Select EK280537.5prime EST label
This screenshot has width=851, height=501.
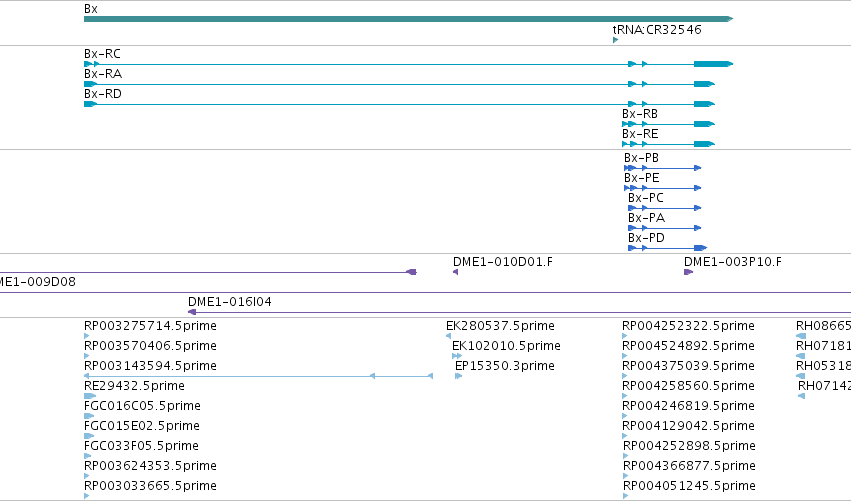point(500,326)
